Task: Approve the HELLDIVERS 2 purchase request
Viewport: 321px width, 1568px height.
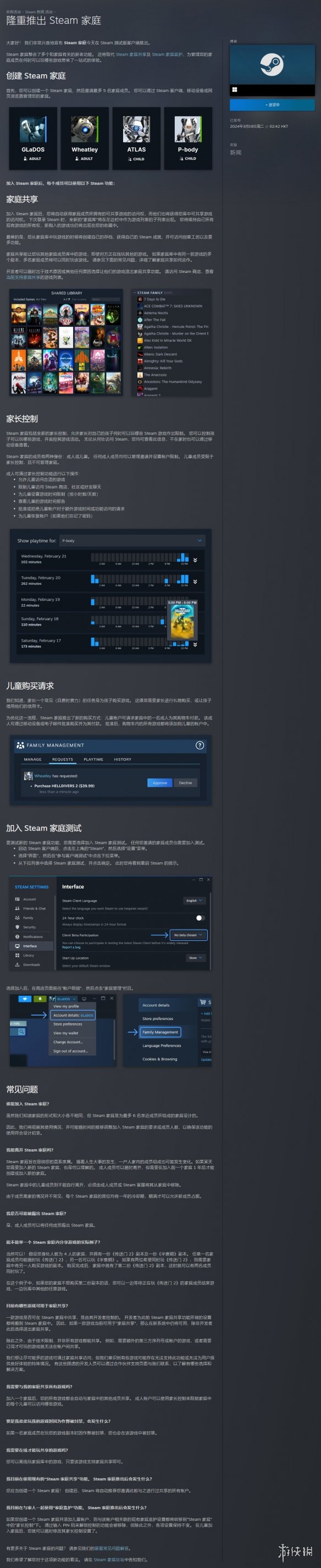Action: 159,783
